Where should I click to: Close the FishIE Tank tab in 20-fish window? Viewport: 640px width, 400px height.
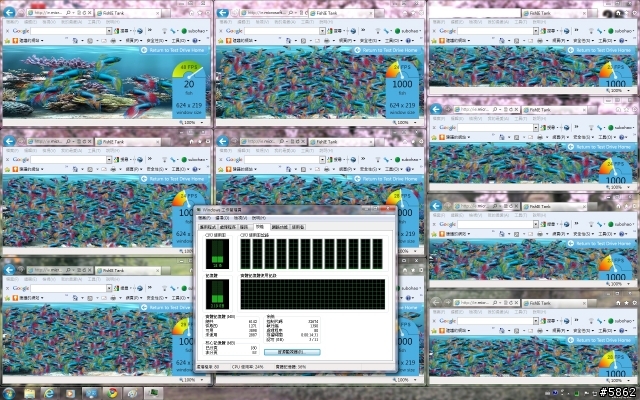(157, 13)
